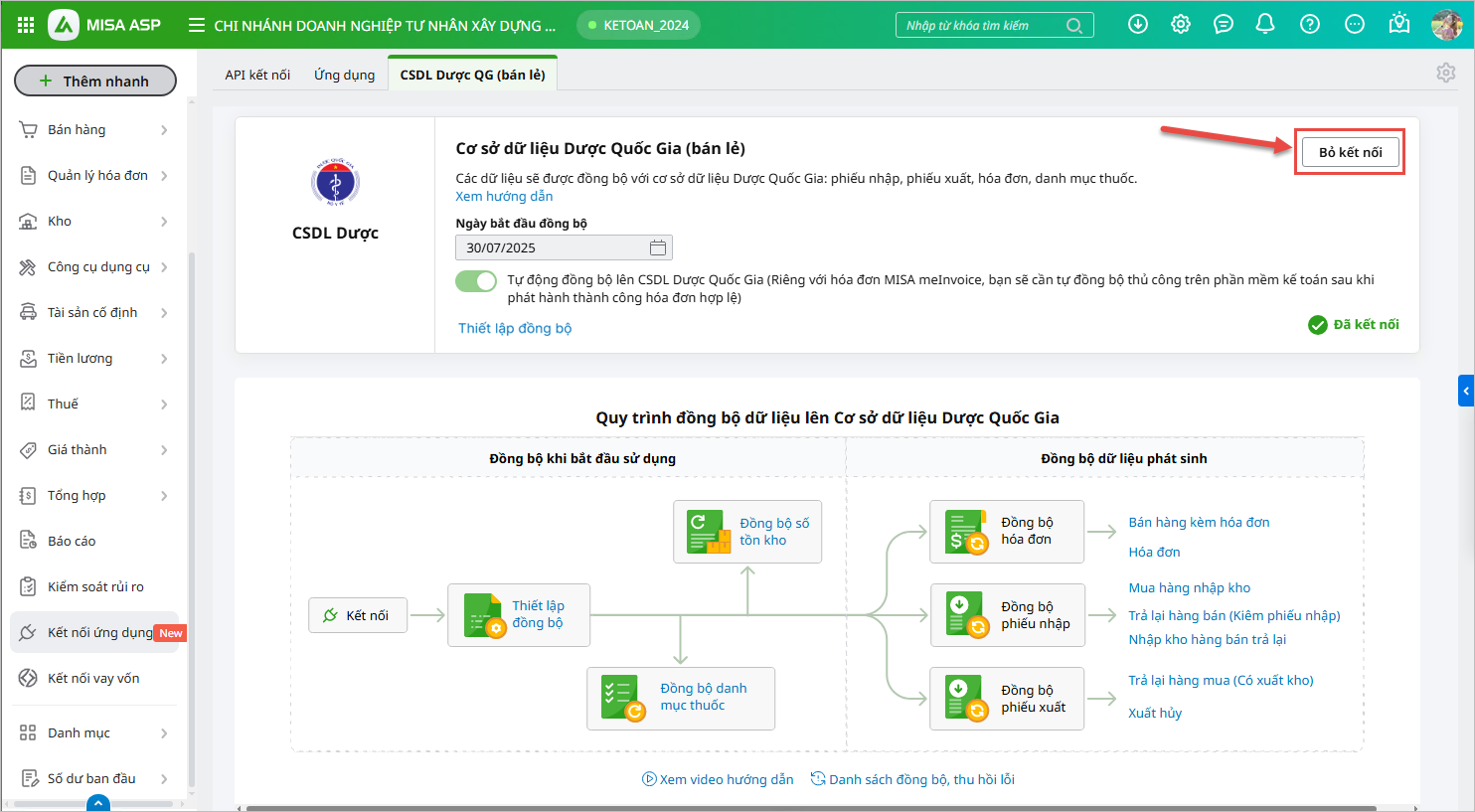The height and width of the screenshot is (812, 1475).
Task: Click the Đồng bộ số tồn kho step
Action: click(x=747, y=532)
